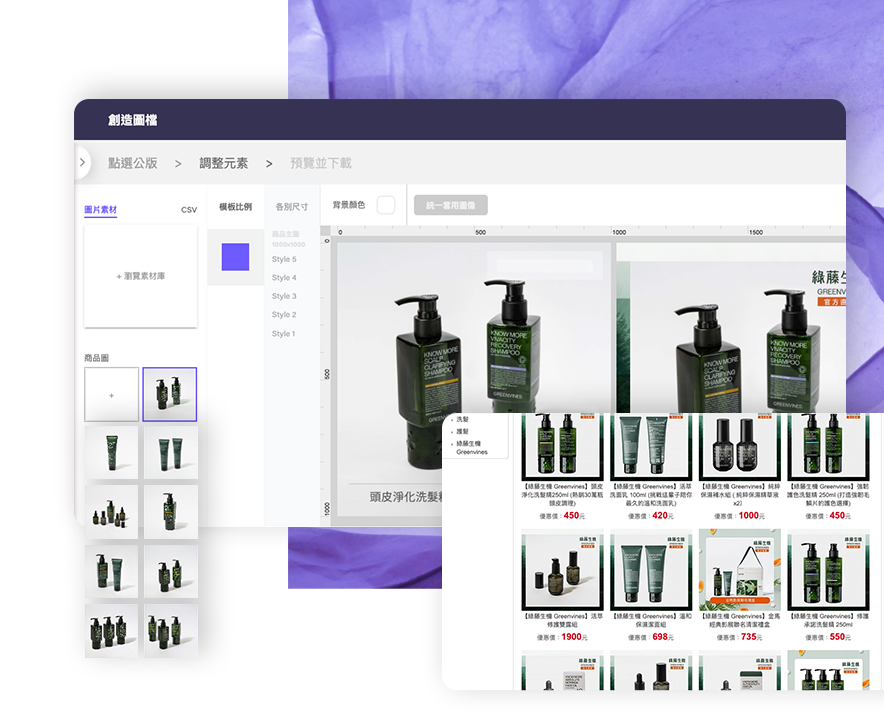Expand the collapsed sidebar chevron arrow

[82, 163]
